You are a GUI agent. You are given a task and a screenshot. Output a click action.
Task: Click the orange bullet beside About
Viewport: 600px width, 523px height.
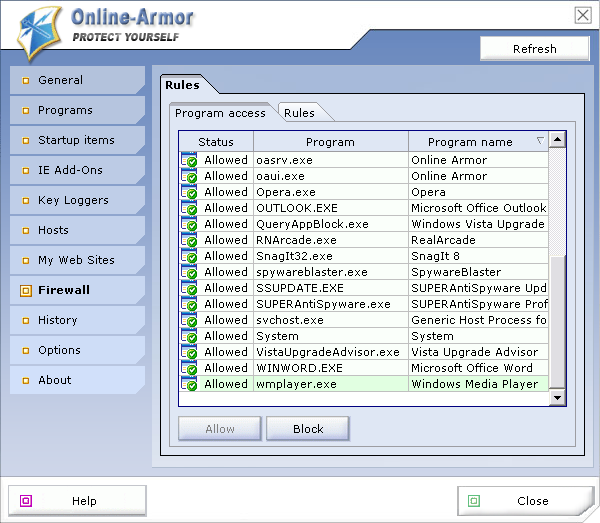click(26, 381)
